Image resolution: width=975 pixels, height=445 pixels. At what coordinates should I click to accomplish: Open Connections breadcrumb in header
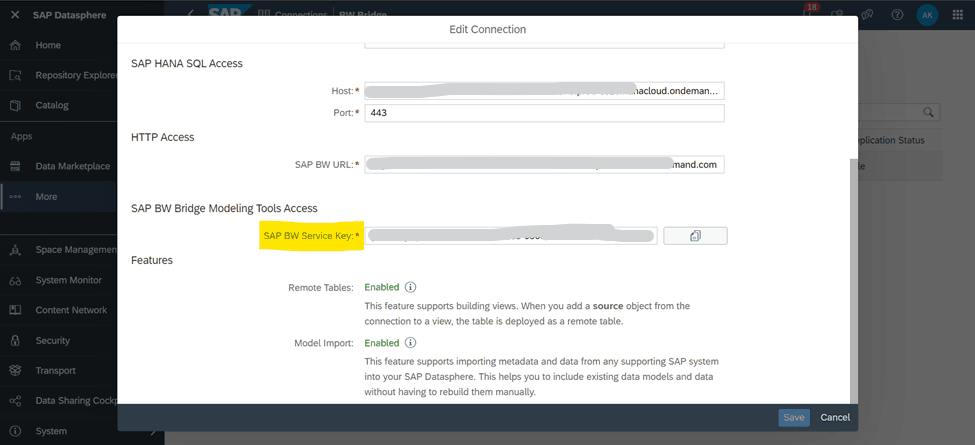pyautogui.click(x=301, y=14)
